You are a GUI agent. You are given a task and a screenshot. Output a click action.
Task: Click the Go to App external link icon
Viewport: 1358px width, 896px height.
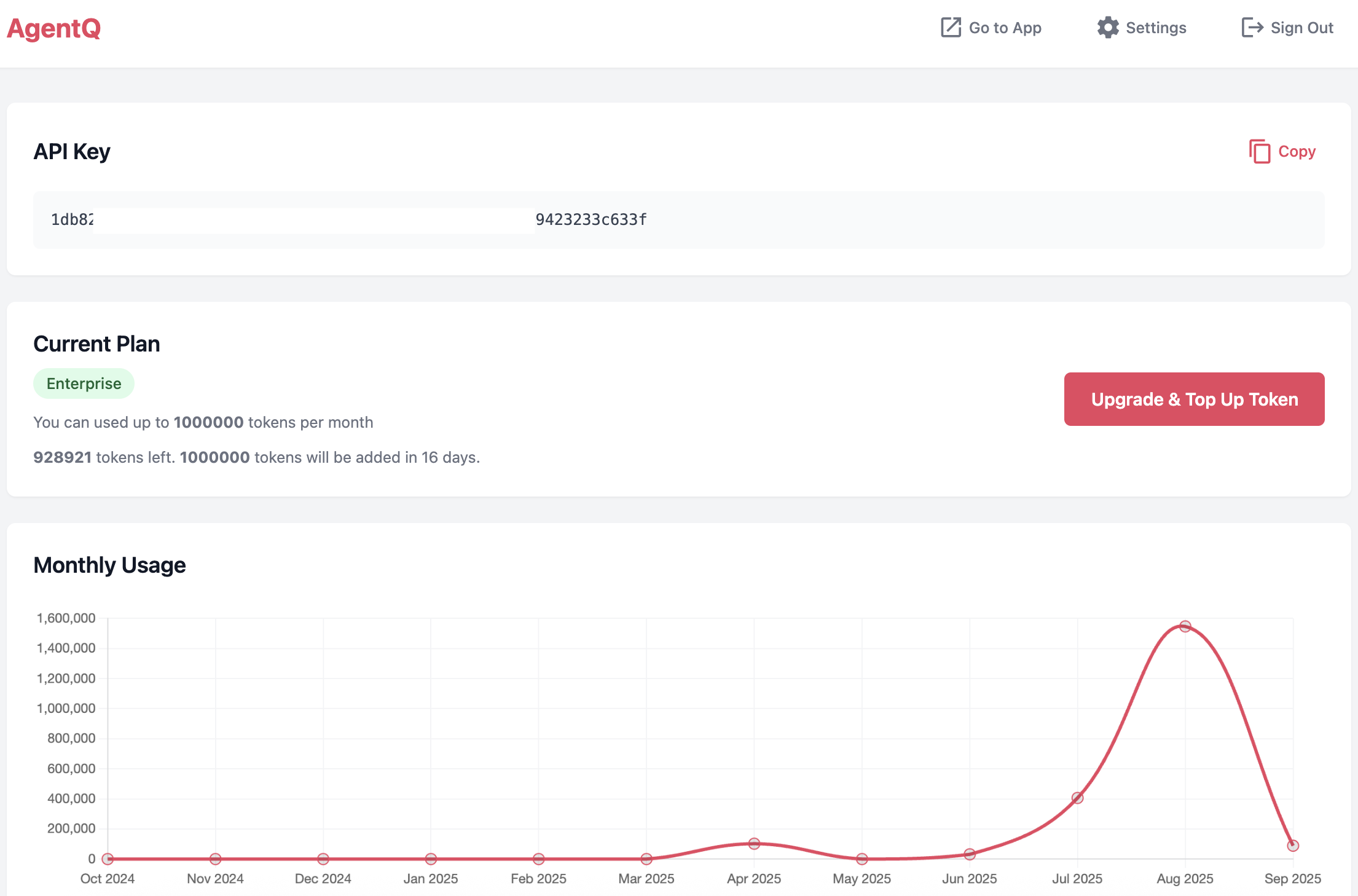point(950,28)
